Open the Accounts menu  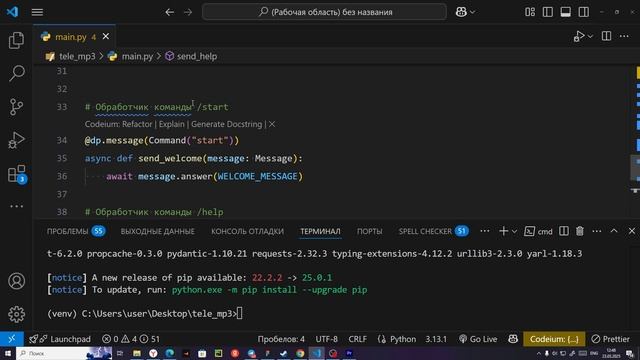point(16,281)
